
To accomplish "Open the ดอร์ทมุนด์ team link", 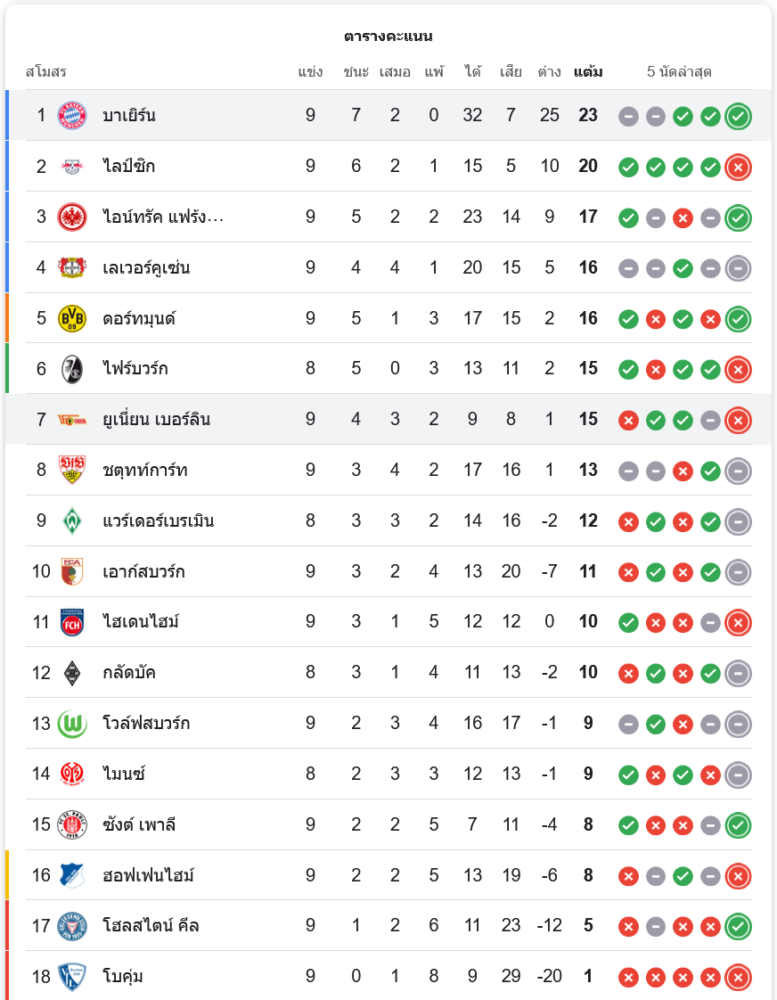I will click(146, 318).
